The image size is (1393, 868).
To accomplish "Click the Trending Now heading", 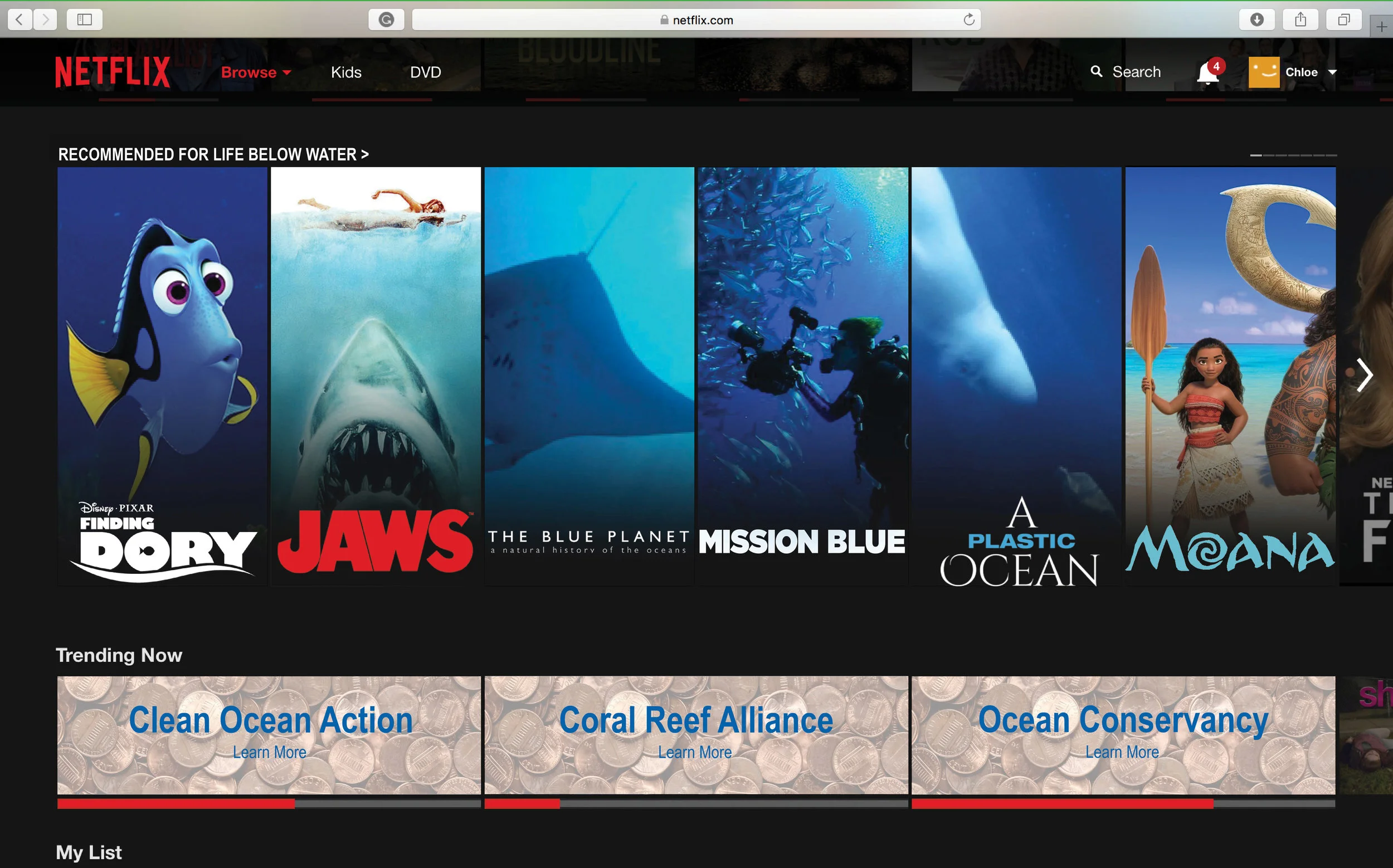I will [x=119, y=655].
